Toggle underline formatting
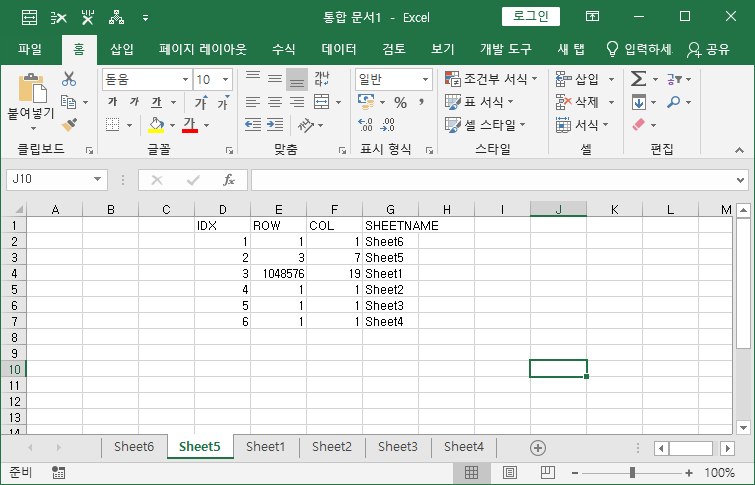This screenshot has width=755, height=485. point(156,102)
